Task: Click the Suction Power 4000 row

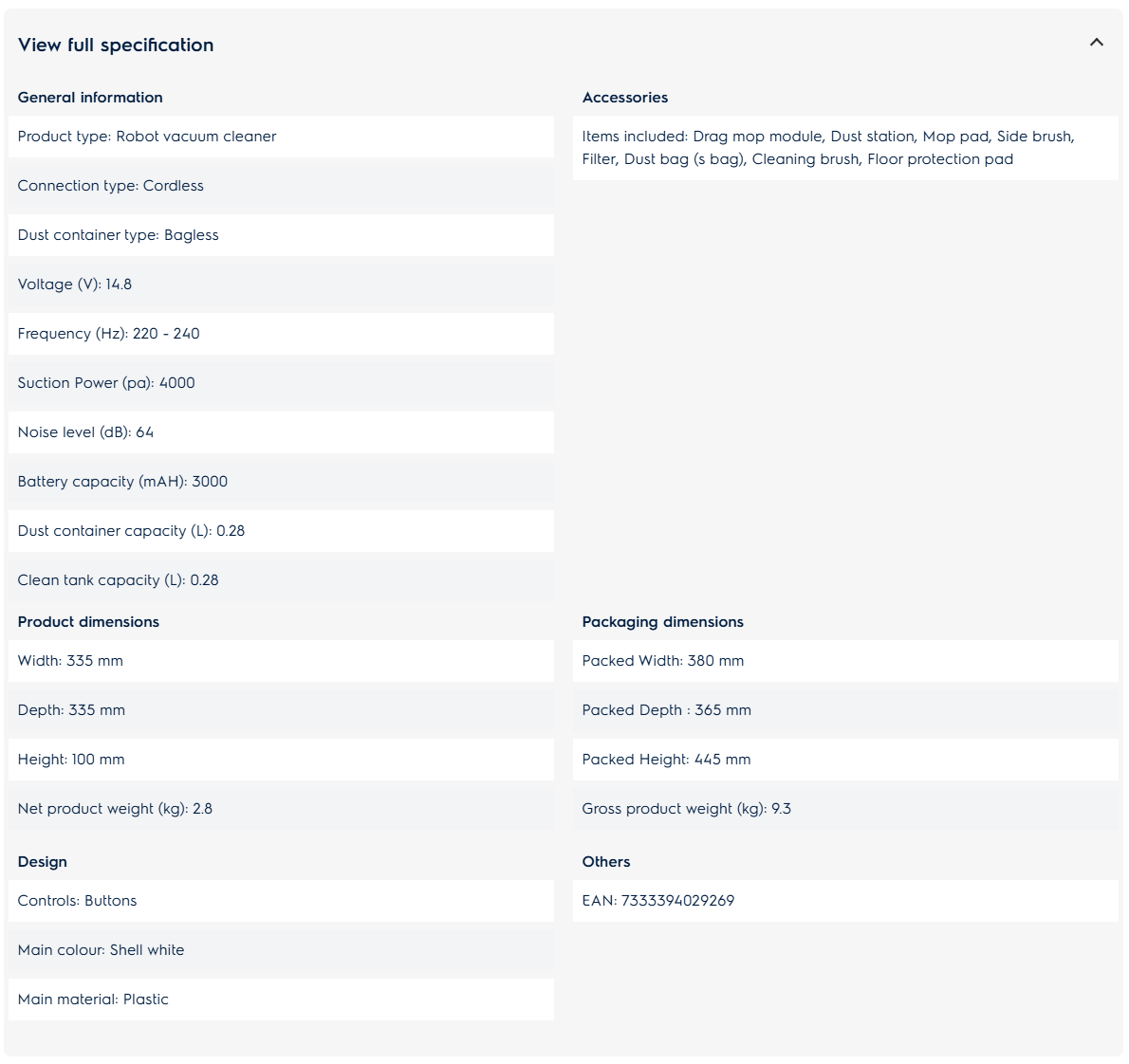Action: pos(282,383)
